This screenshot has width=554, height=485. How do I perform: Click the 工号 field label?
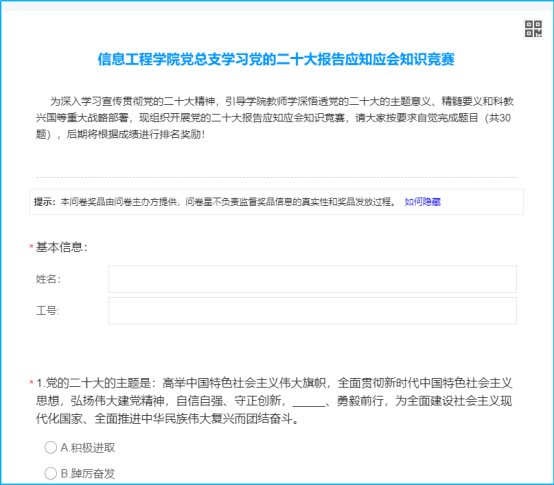click(x=47, y=311)
